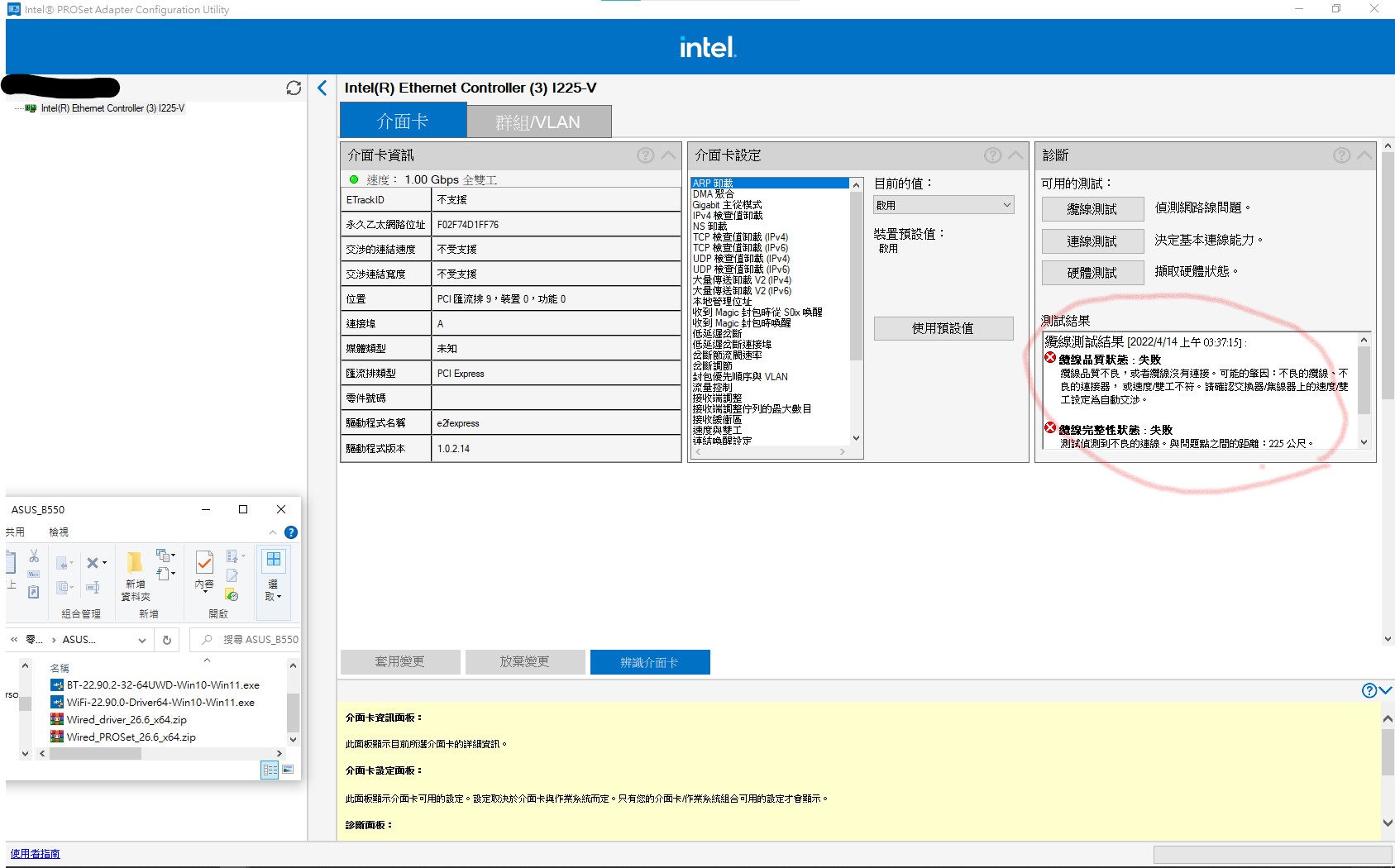The width and height of the screenshot is (1395, 868).
Task: Click the blue help icon in Explorer ribbon
Action: tap(291, 533)
